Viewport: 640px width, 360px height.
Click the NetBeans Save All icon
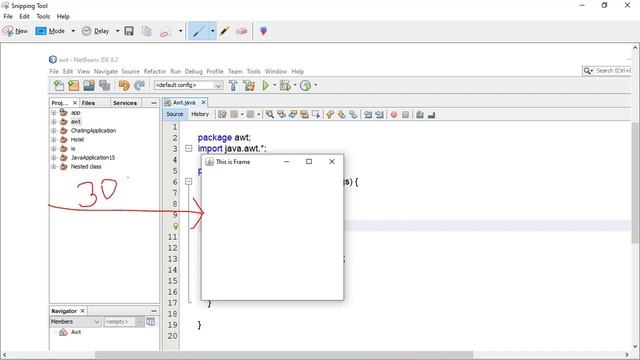click(104, 85)
